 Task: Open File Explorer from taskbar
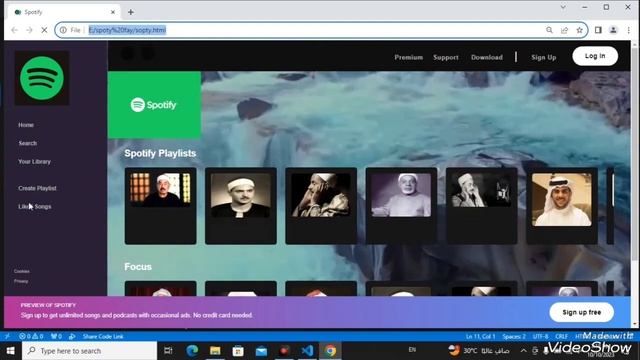click(215, 351)
